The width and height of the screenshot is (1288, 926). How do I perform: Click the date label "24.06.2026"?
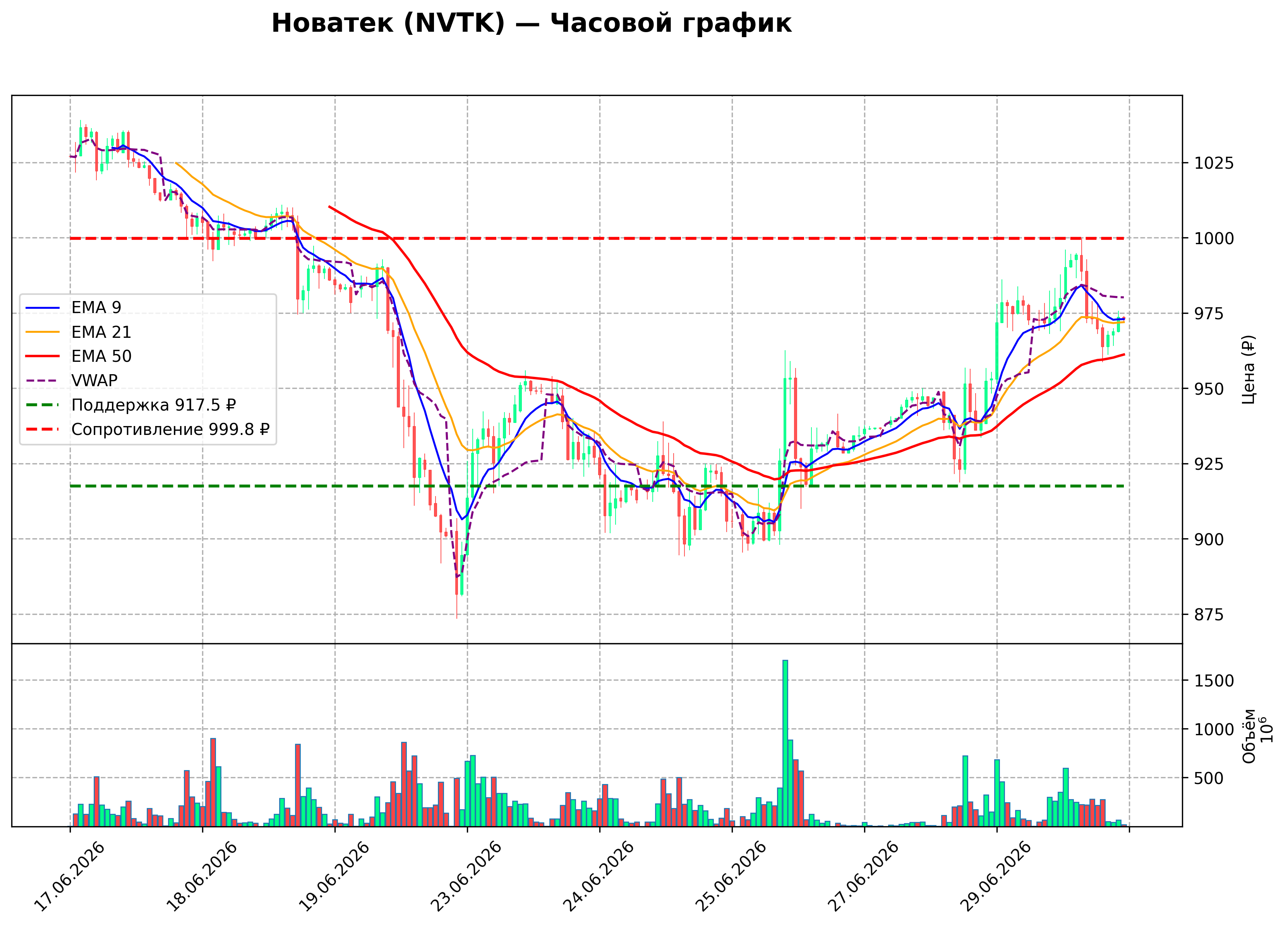point(599,877)
